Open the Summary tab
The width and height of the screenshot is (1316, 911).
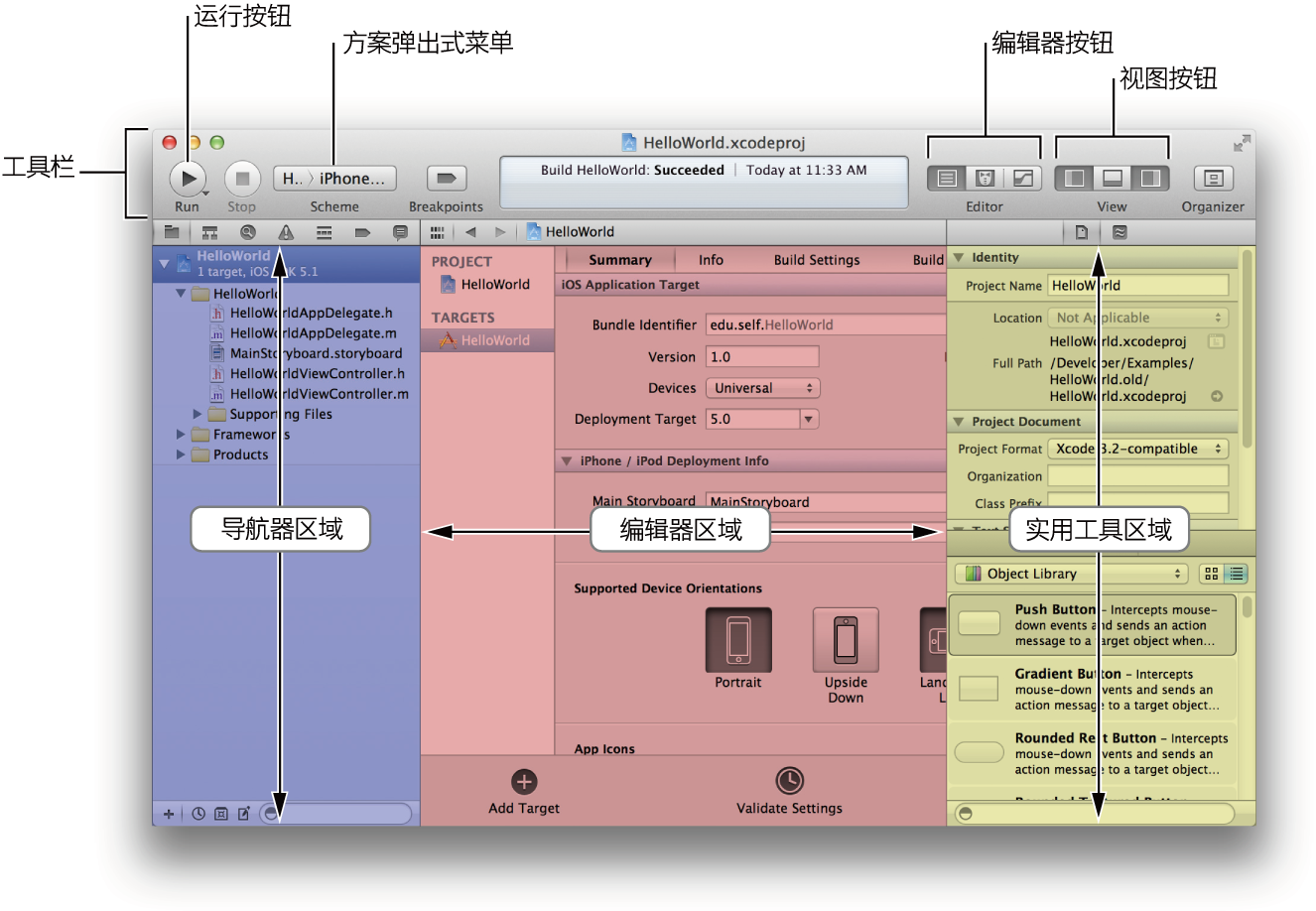[x=620, y=260]
